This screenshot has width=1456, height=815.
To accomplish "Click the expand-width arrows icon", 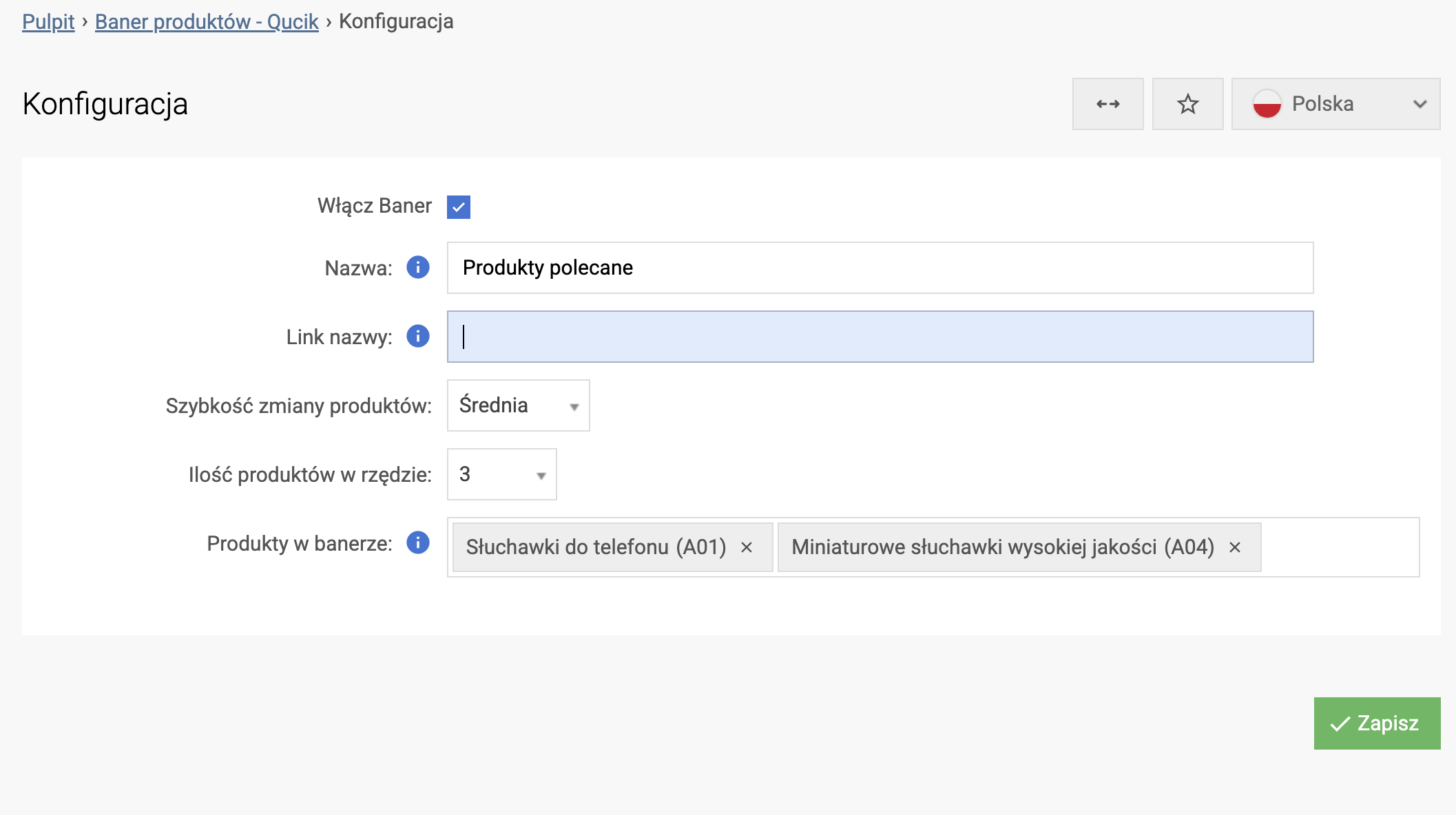I will point(1107,103).
